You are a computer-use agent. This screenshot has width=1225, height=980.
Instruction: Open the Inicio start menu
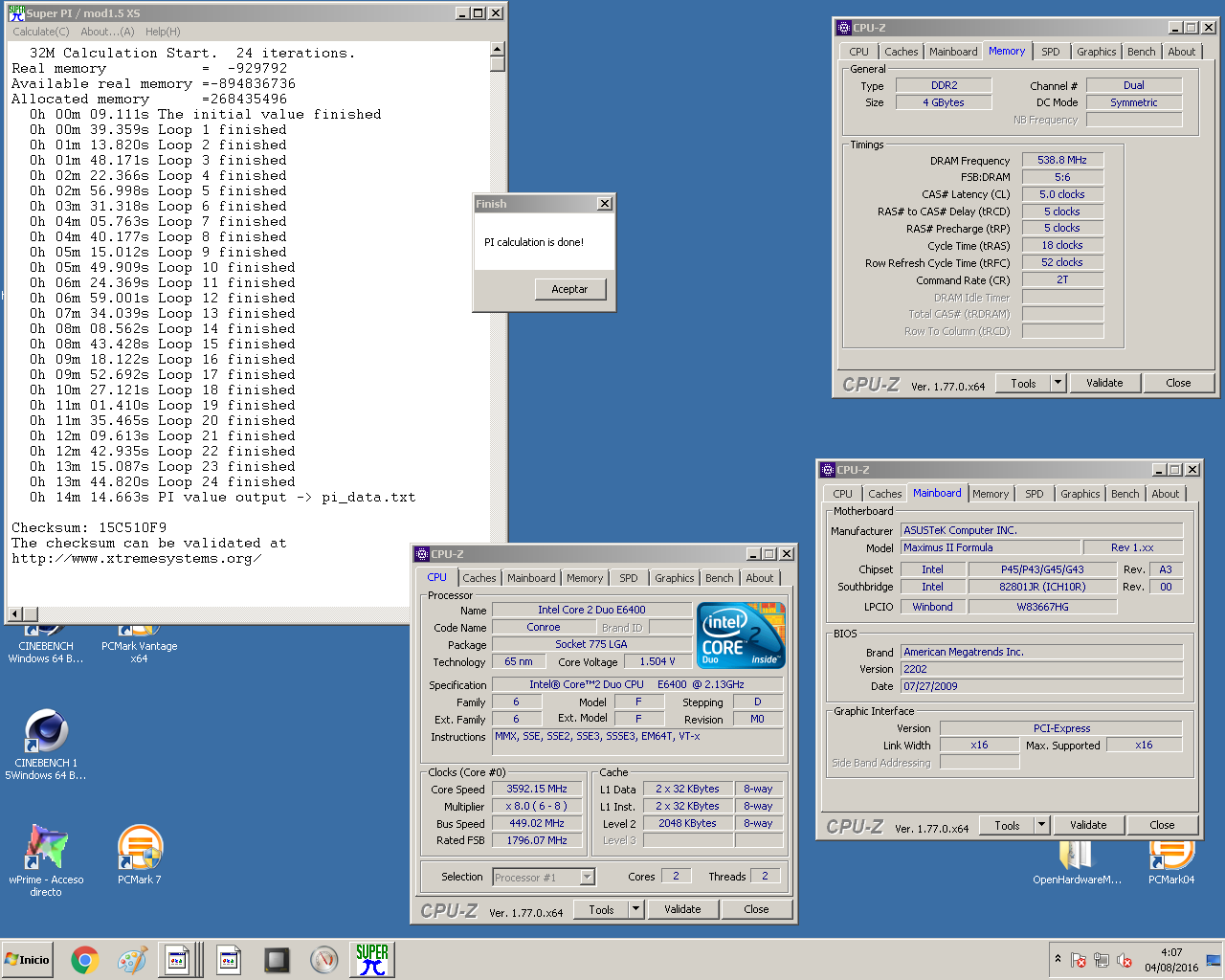click(x=27, y=960)
